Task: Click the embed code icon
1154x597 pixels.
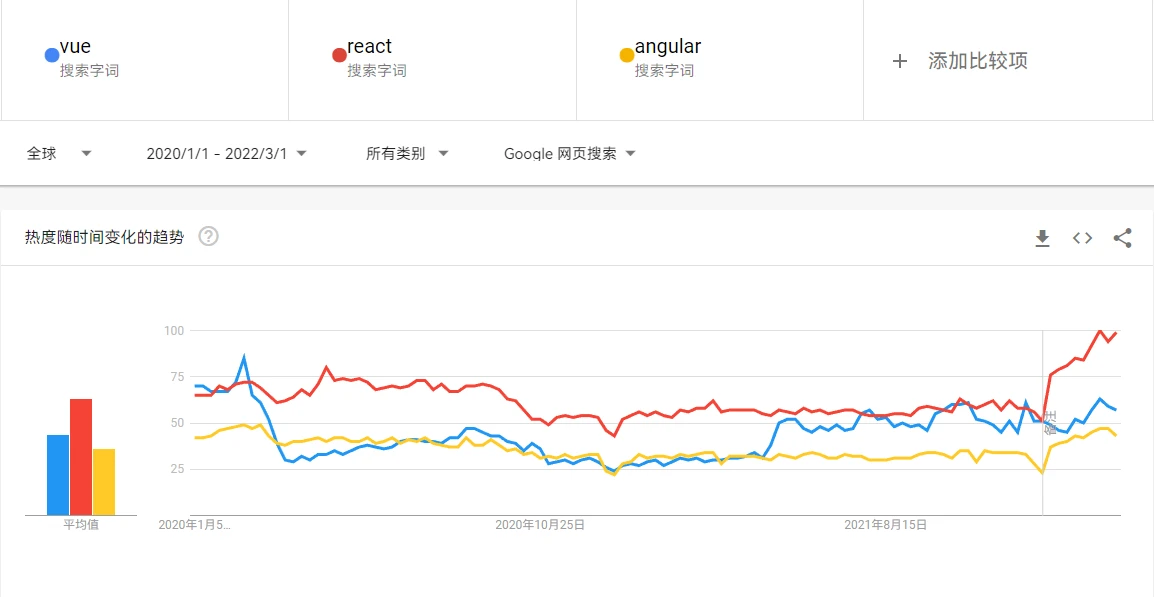Action: (1082, 238)
